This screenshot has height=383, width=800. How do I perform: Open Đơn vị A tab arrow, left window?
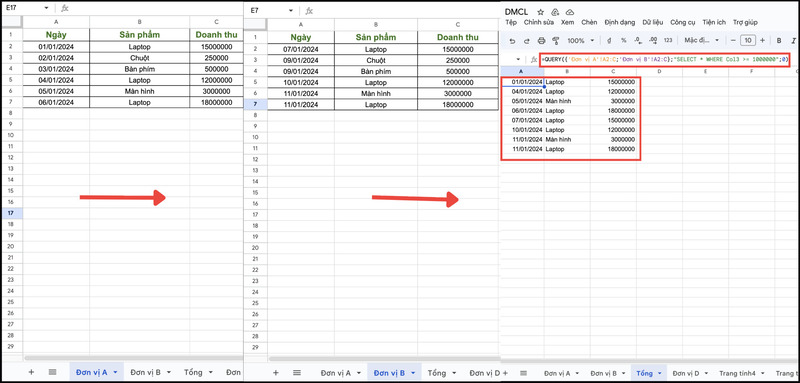[115, 373]
